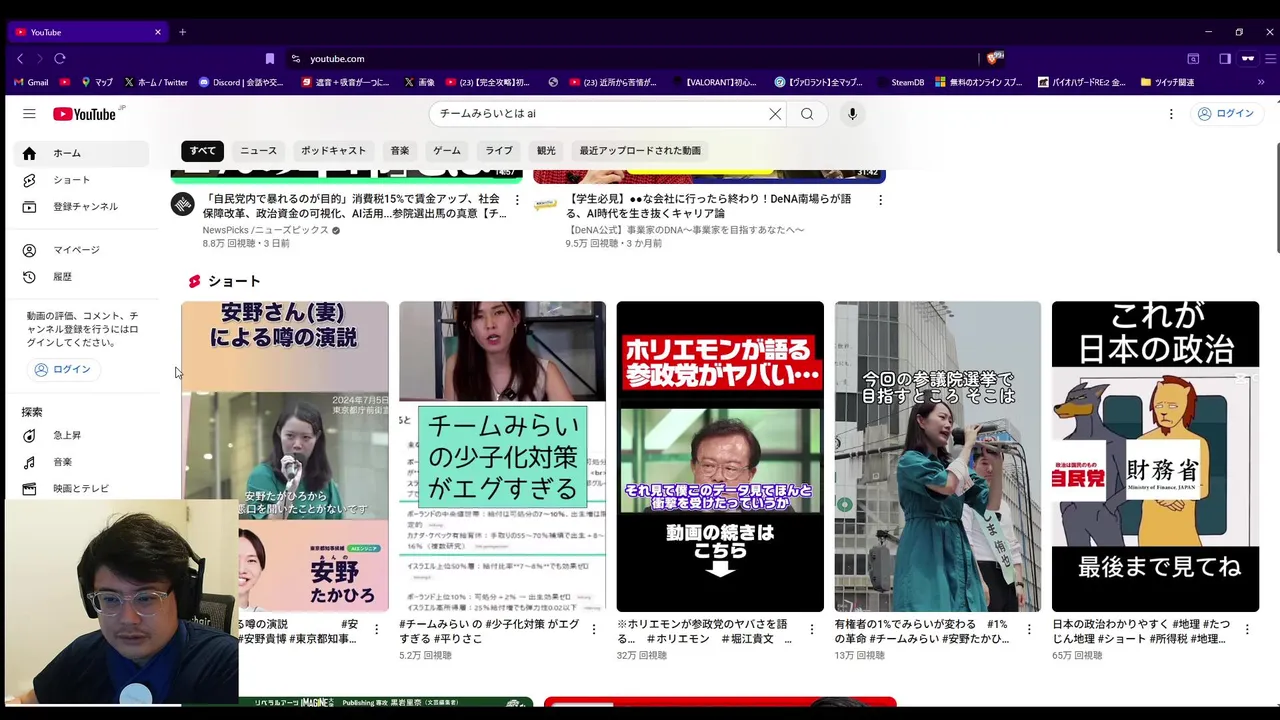Viewport: 1280px width, 720px height.
Task: Click the page vertical scrollbar
Action: 1277,198
